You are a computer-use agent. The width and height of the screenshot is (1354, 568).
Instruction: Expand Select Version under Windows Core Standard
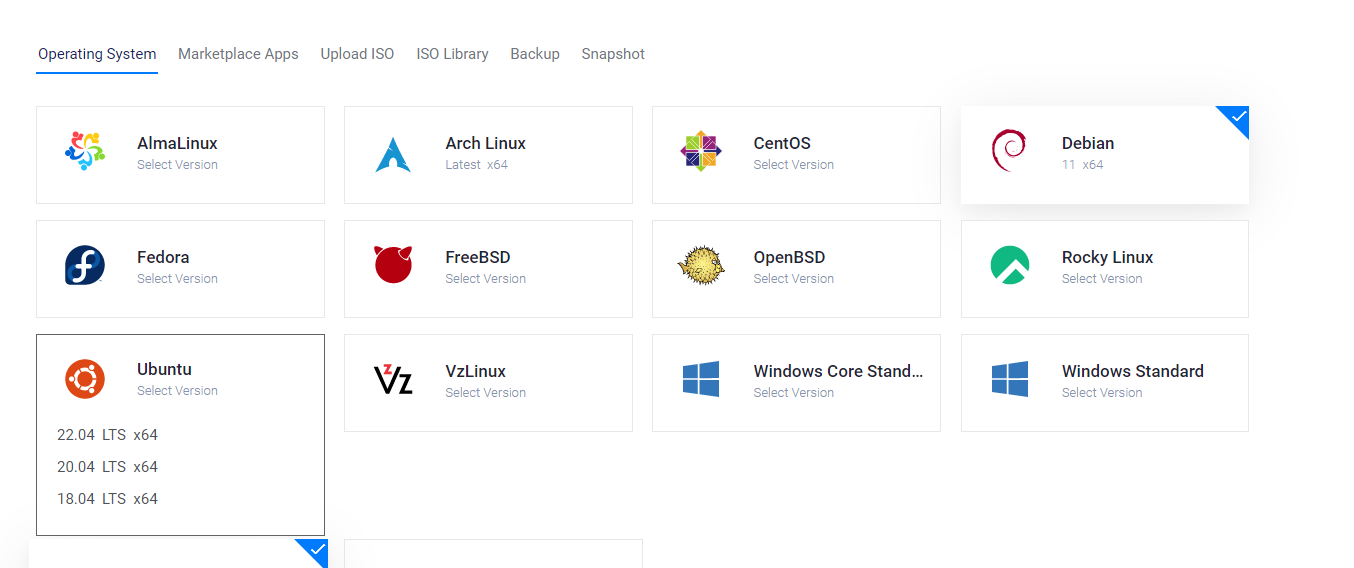794,393
